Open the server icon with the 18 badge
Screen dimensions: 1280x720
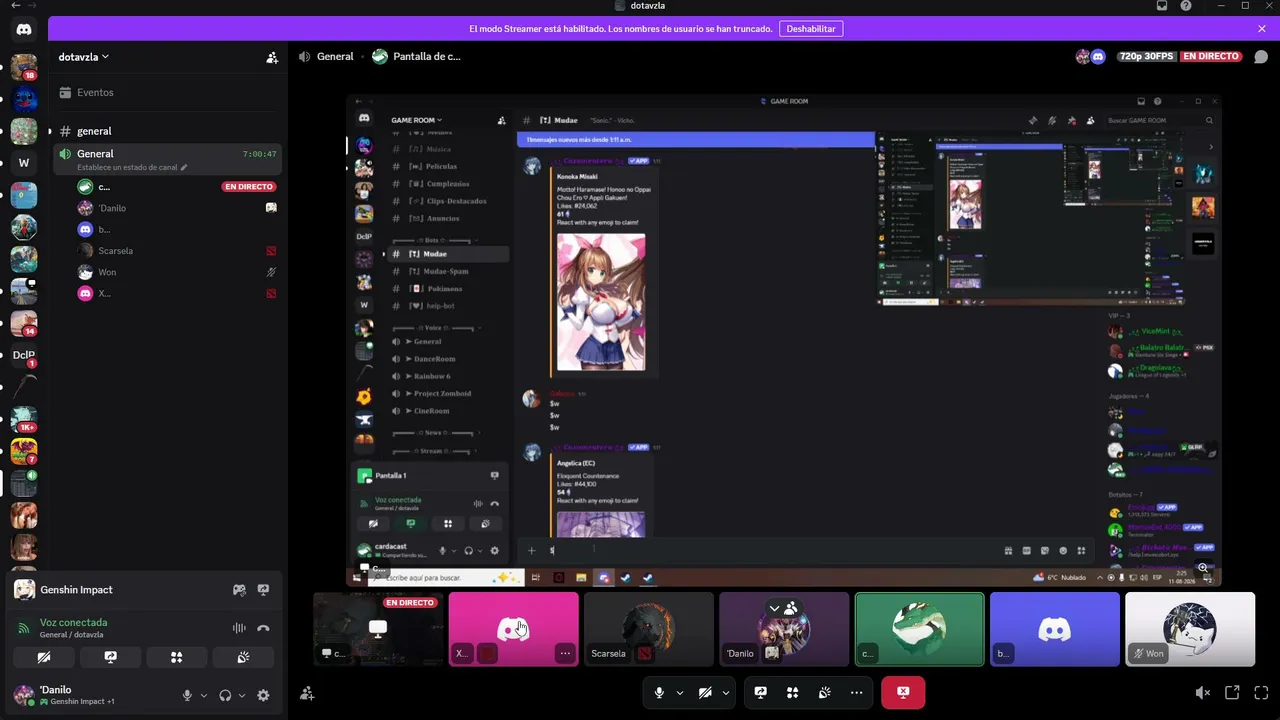coord(24,68)
